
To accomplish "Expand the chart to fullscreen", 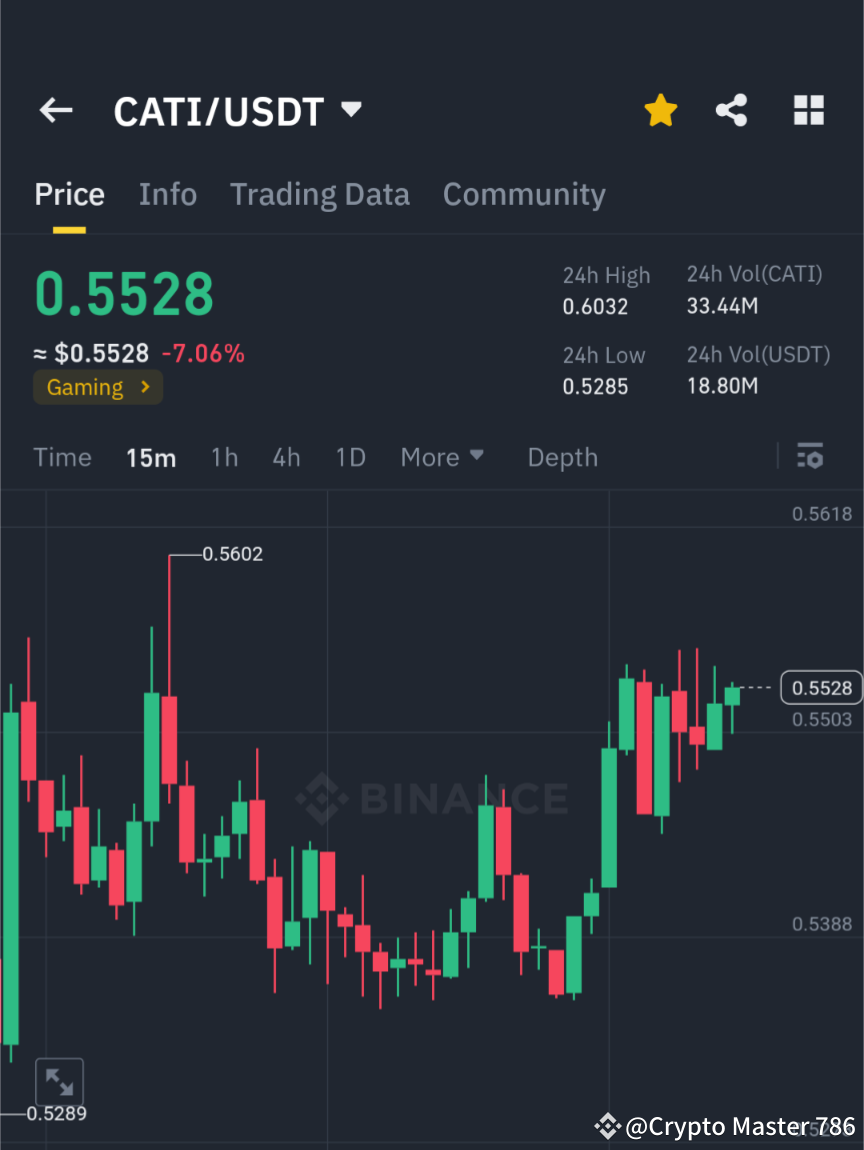I will point(59,1081).
